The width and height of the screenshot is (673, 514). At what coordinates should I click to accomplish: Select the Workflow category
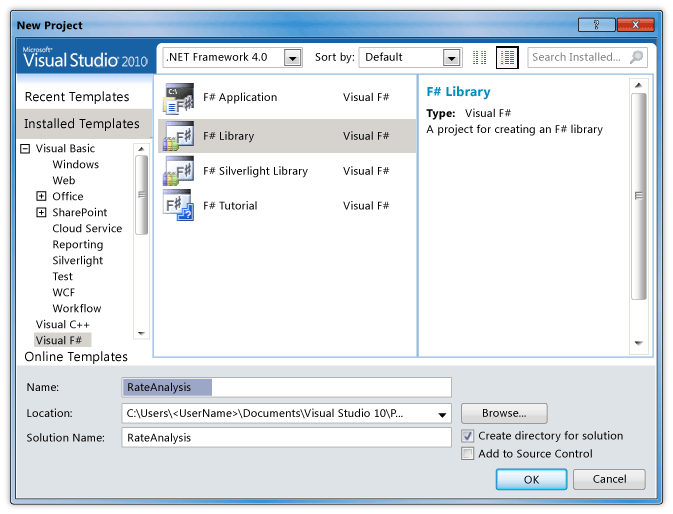click(x=77, y=308)
